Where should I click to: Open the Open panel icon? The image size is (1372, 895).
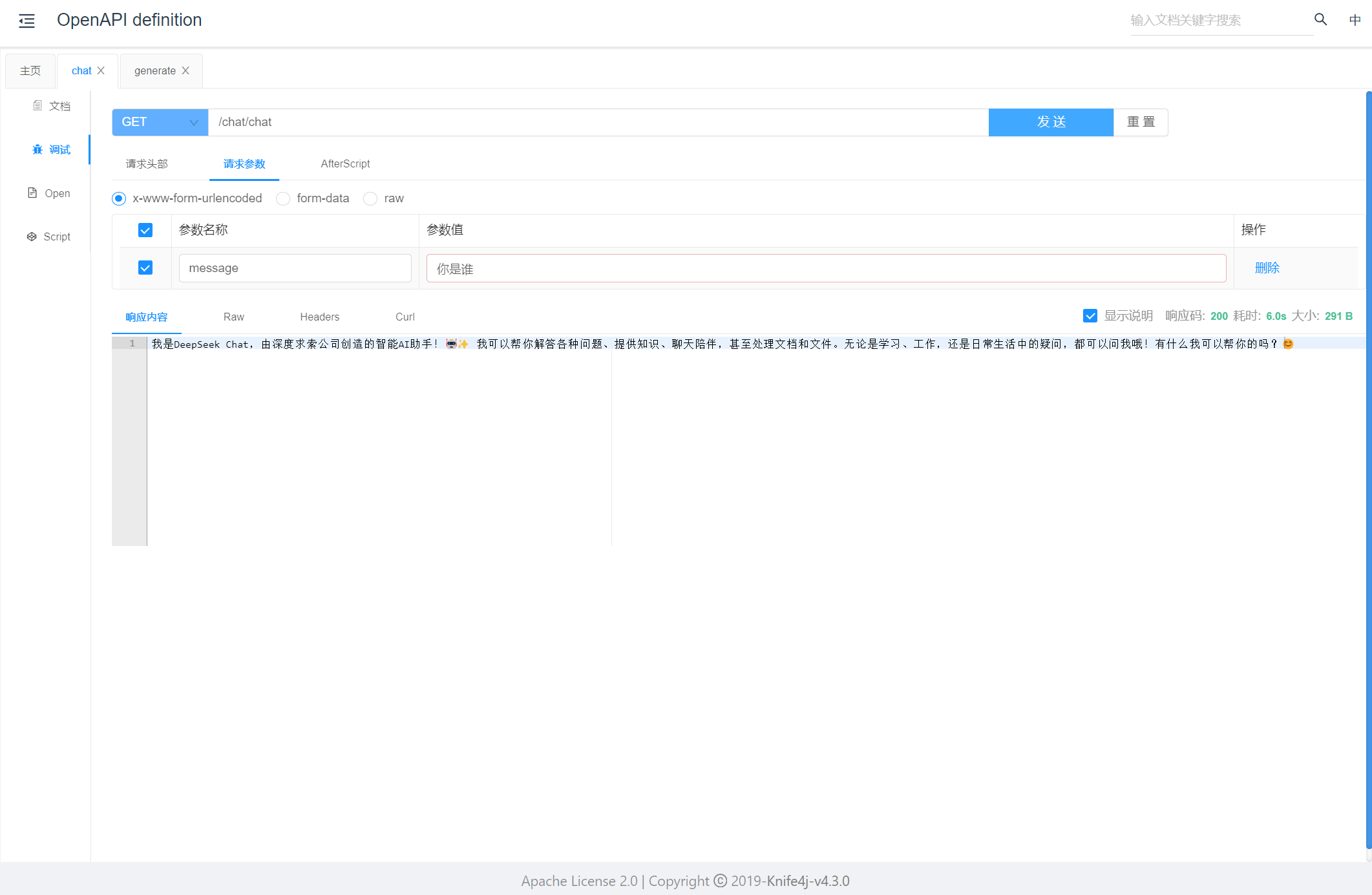click(x=32, y=193)
